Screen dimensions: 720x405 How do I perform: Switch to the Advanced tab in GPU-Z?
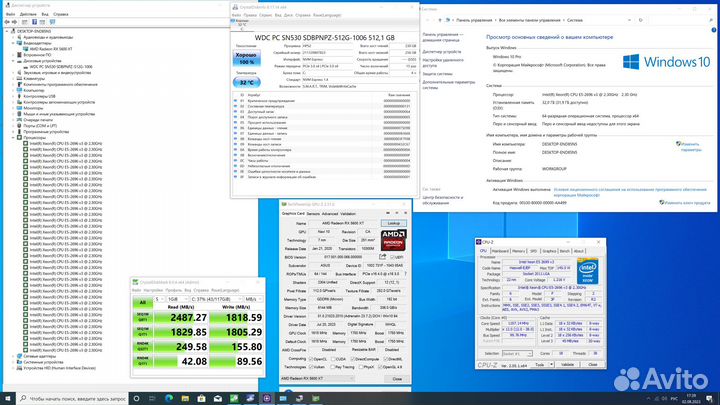[330, 214]
